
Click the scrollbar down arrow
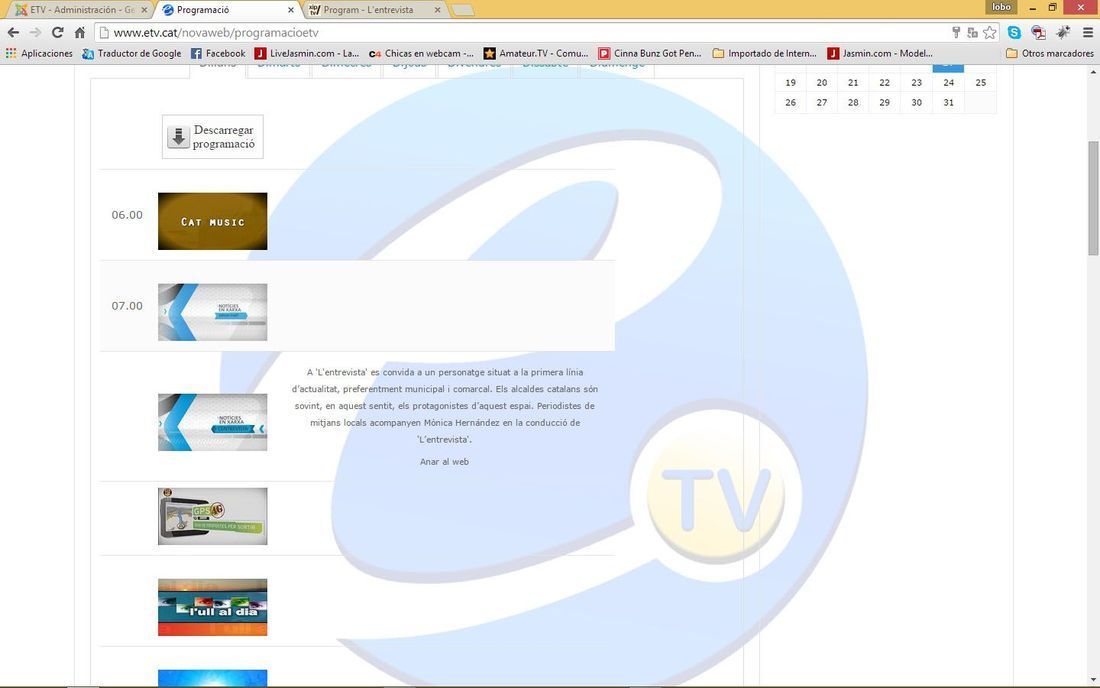(1094, 680)
